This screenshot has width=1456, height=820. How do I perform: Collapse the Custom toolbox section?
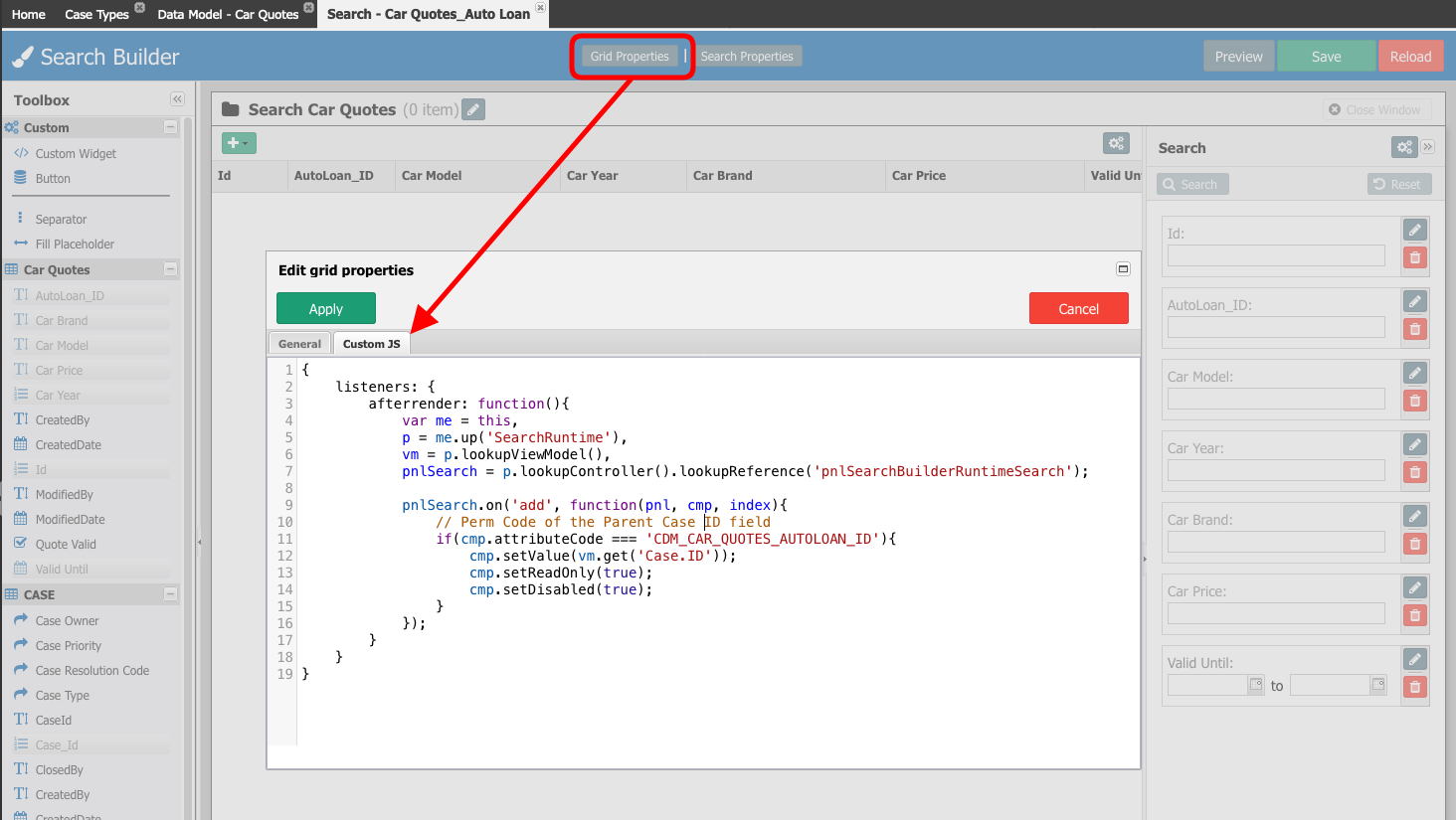pyautogui.click(x=170, y=127)
